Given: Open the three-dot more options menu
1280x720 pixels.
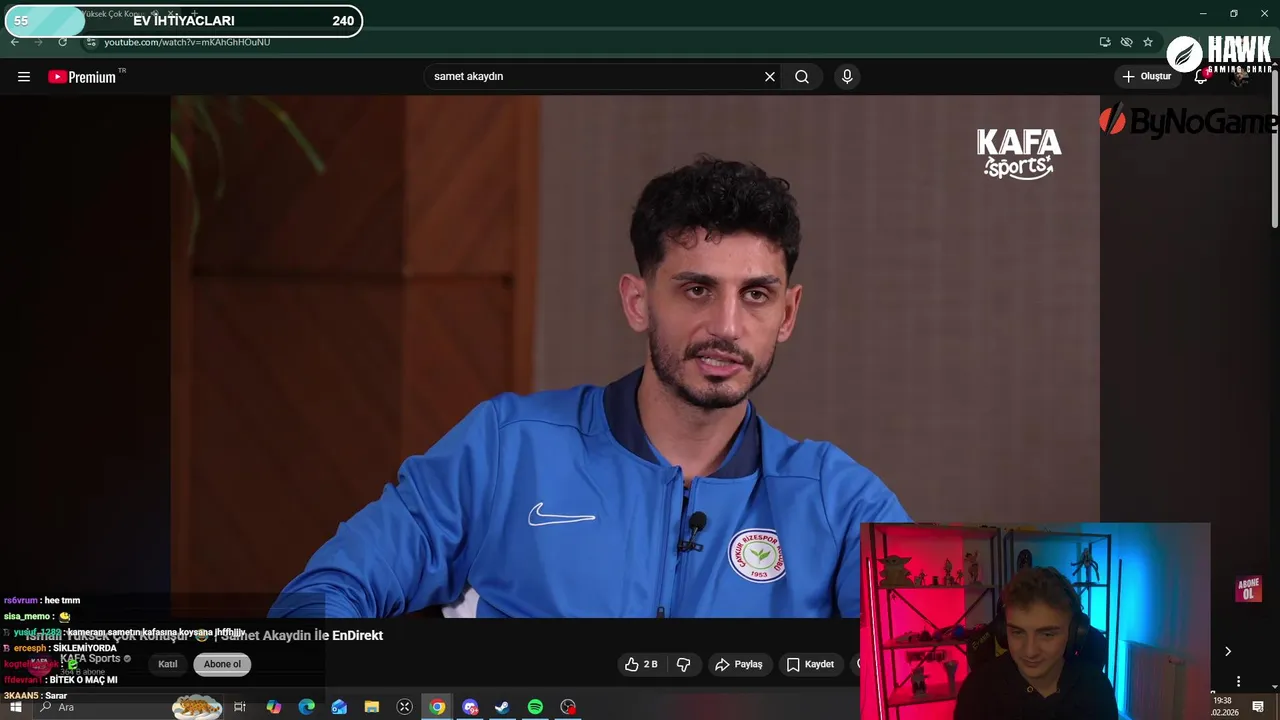Looking at the screenshot, I should pos(1238,681).
